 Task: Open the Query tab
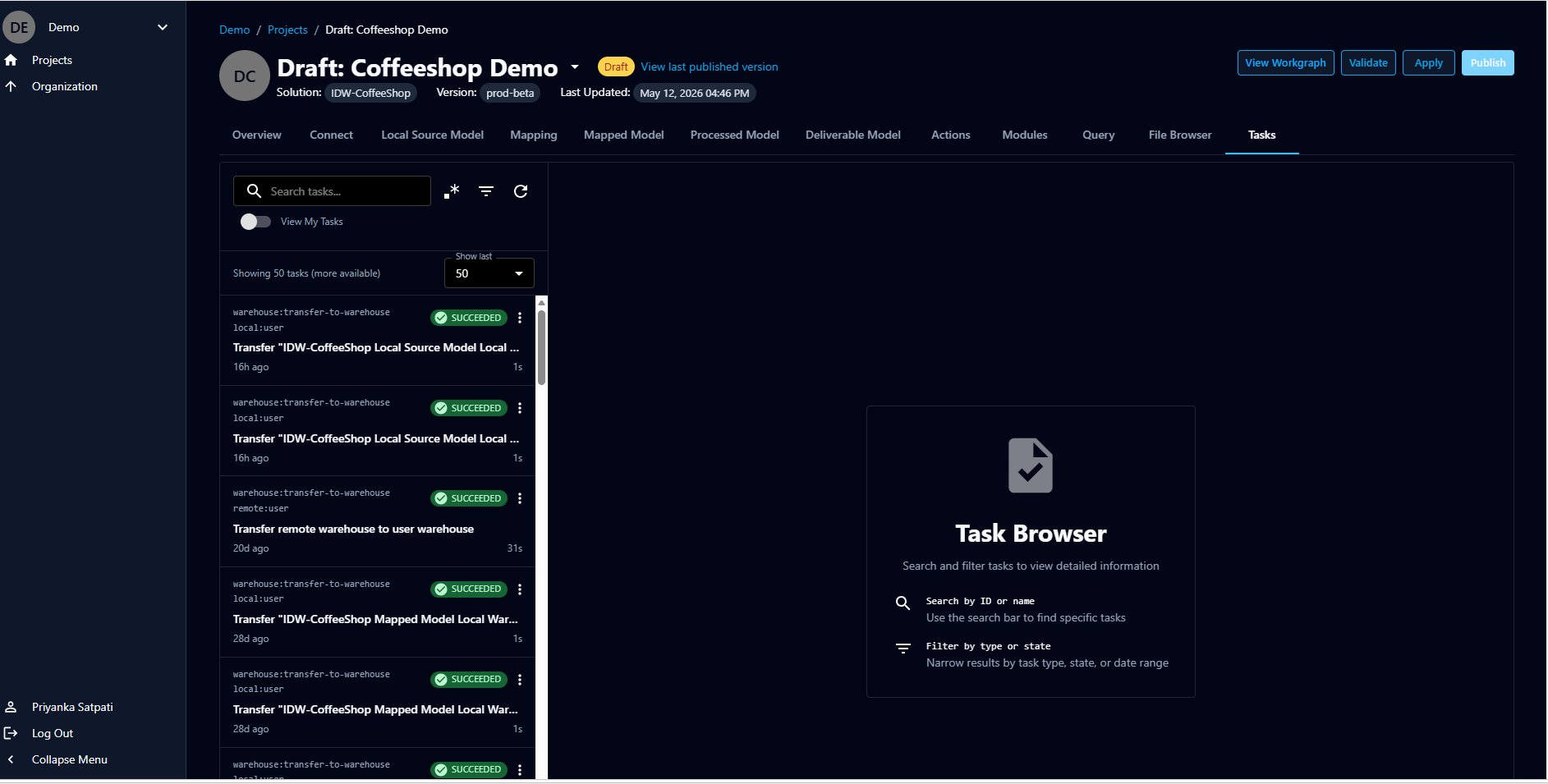point(1099,135)
